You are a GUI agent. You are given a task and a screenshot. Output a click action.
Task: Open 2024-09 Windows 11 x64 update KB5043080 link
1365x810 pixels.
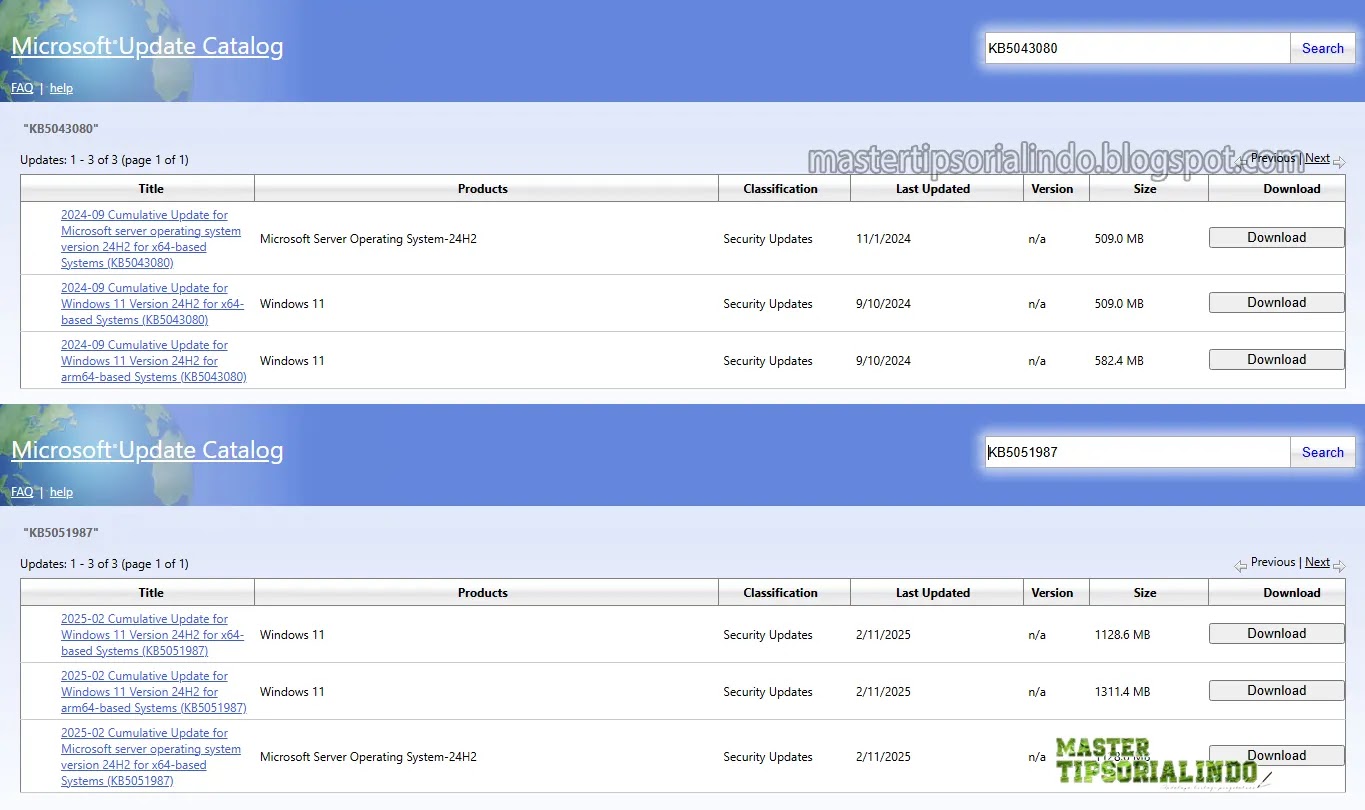(152, 304)
